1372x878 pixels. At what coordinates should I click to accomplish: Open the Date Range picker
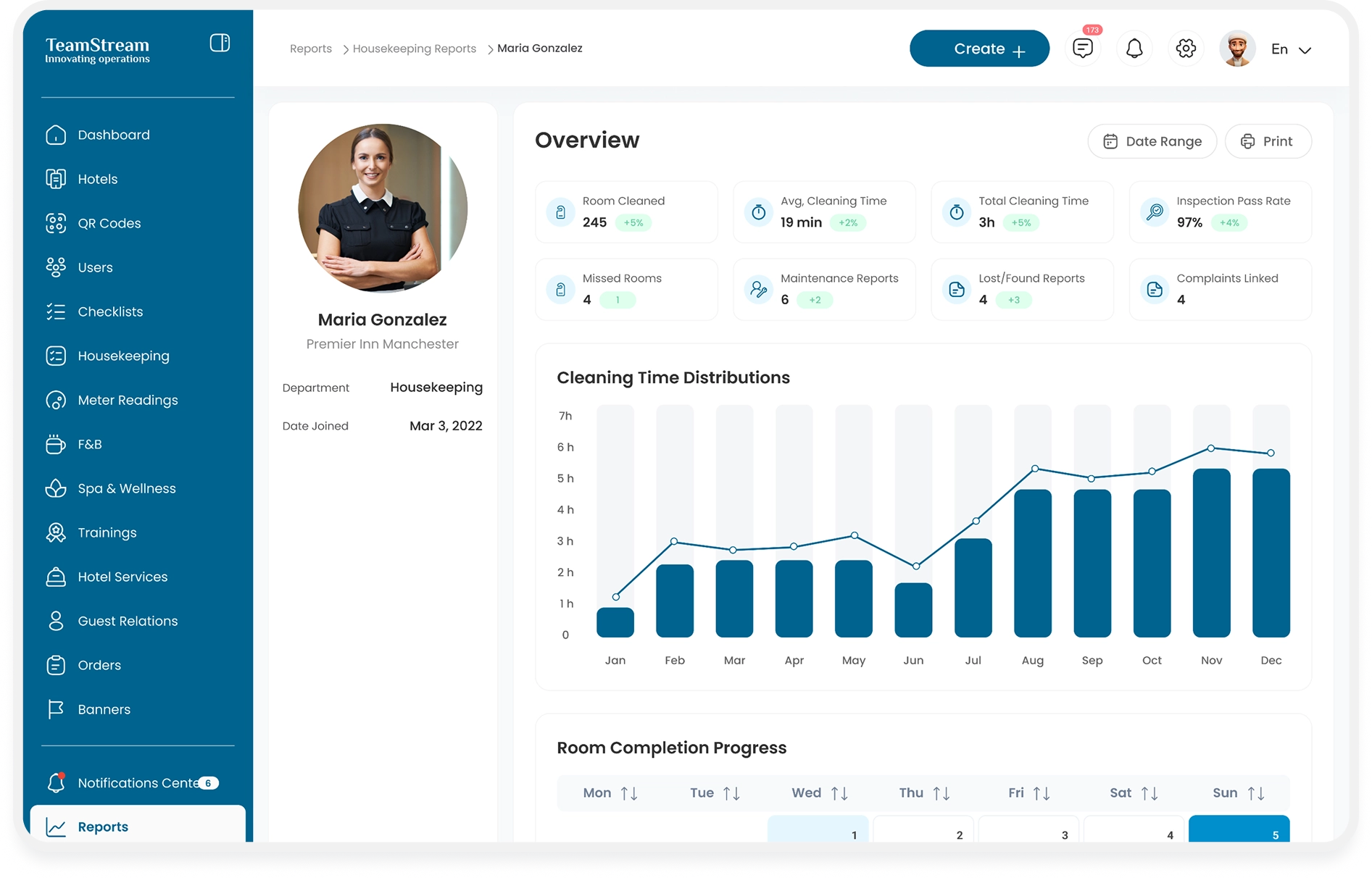pyautogui.click(x=1152, y=141)
